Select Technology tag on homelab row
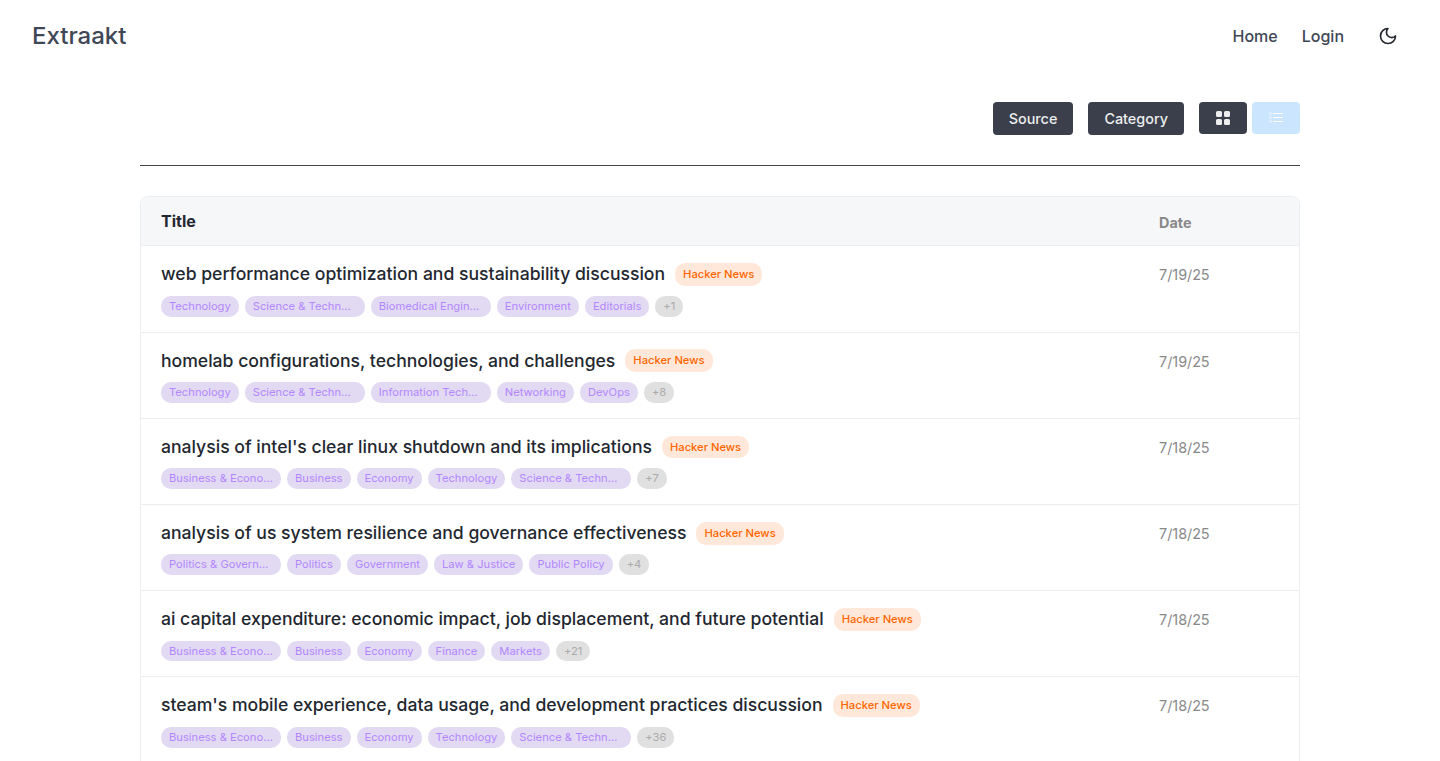The height and width of the screenshot is (761, 1440). (x=200, y=392)
